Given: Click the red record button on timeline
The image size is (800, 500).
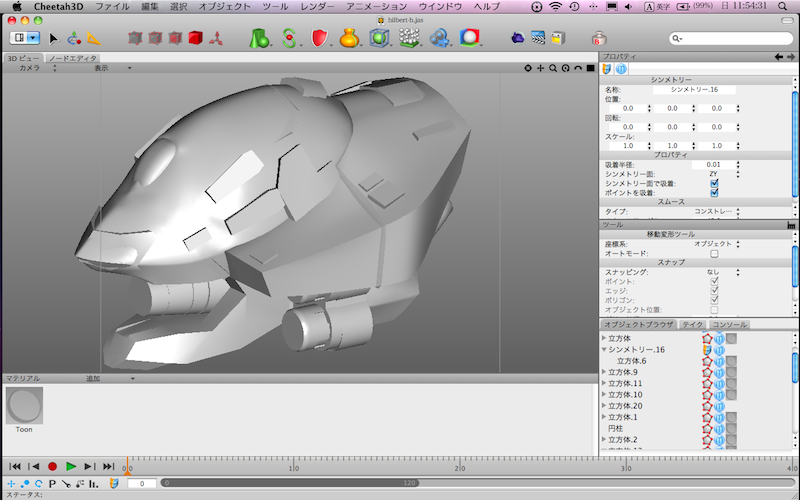Looking at the screenshot, I should [x=52, y=466].
